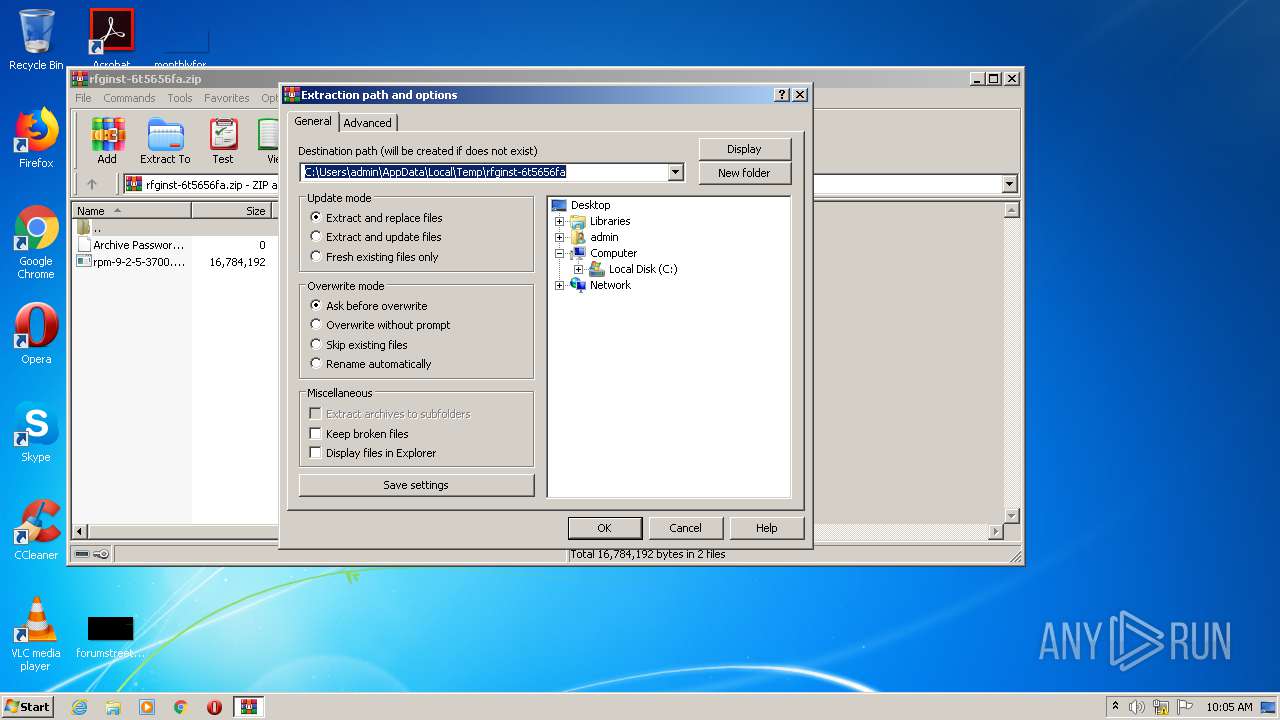Open Opera taskbar icon
Image resolution: width=1280 pixels, height=720 pixels.
pyautogui.click(x=214, y=707)
